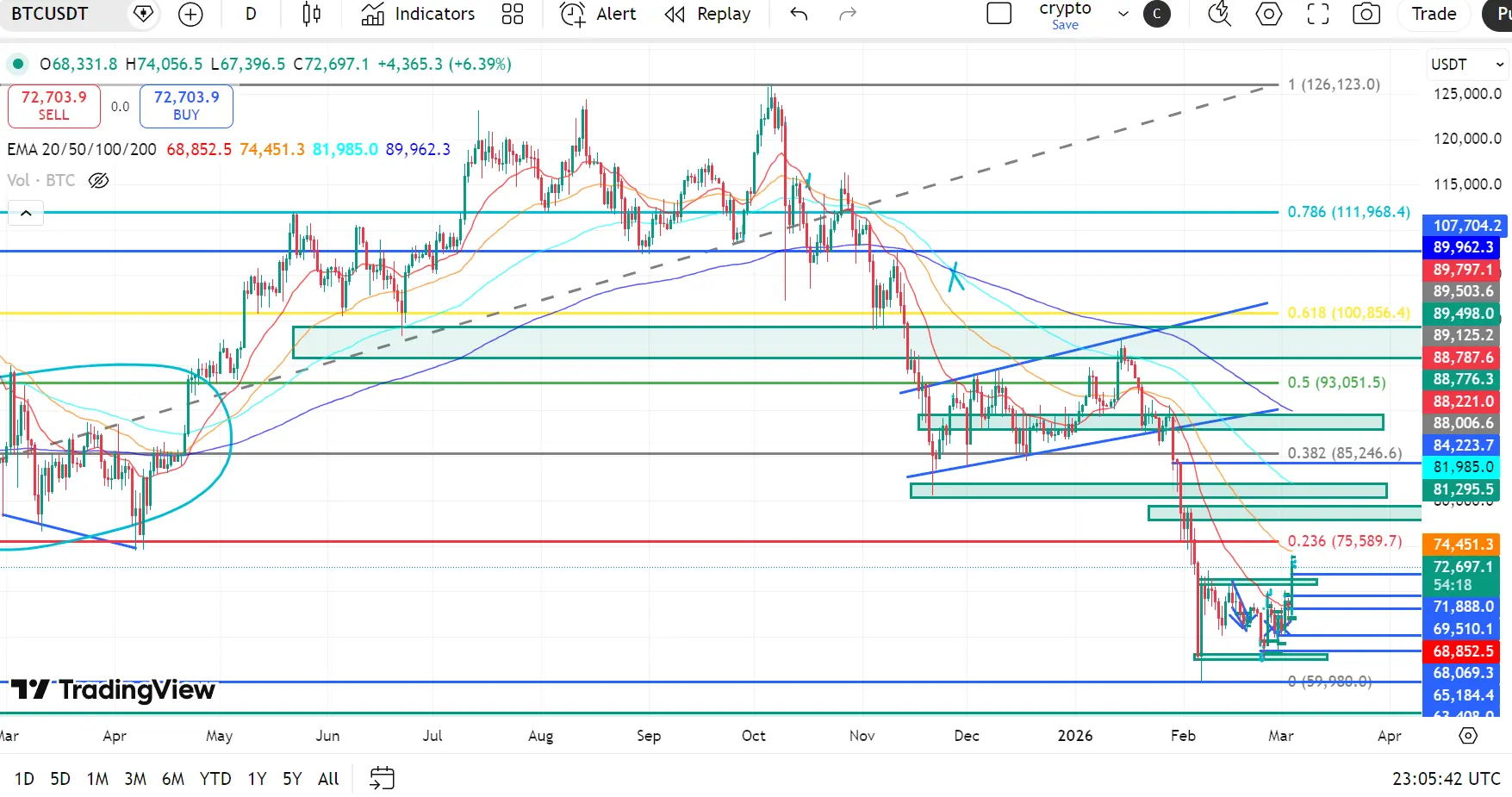Open the D time interval selector
Viewport: 1512px width, 797px height.
coord(251,14)
